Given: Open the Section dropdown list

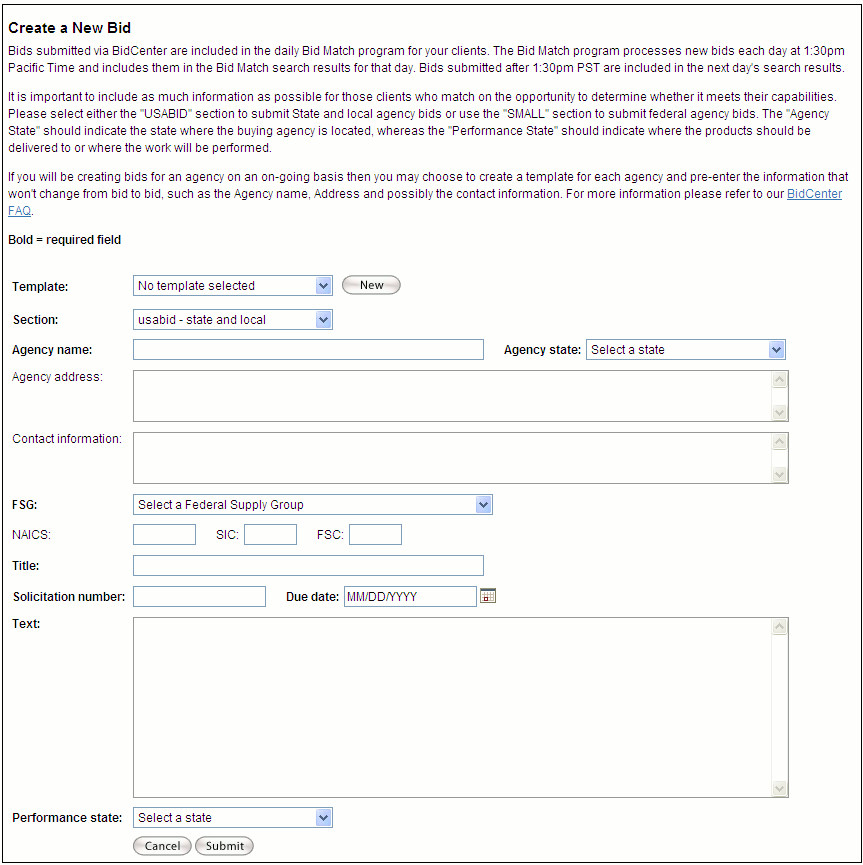Looking at the screenshot, I should 232,320.
